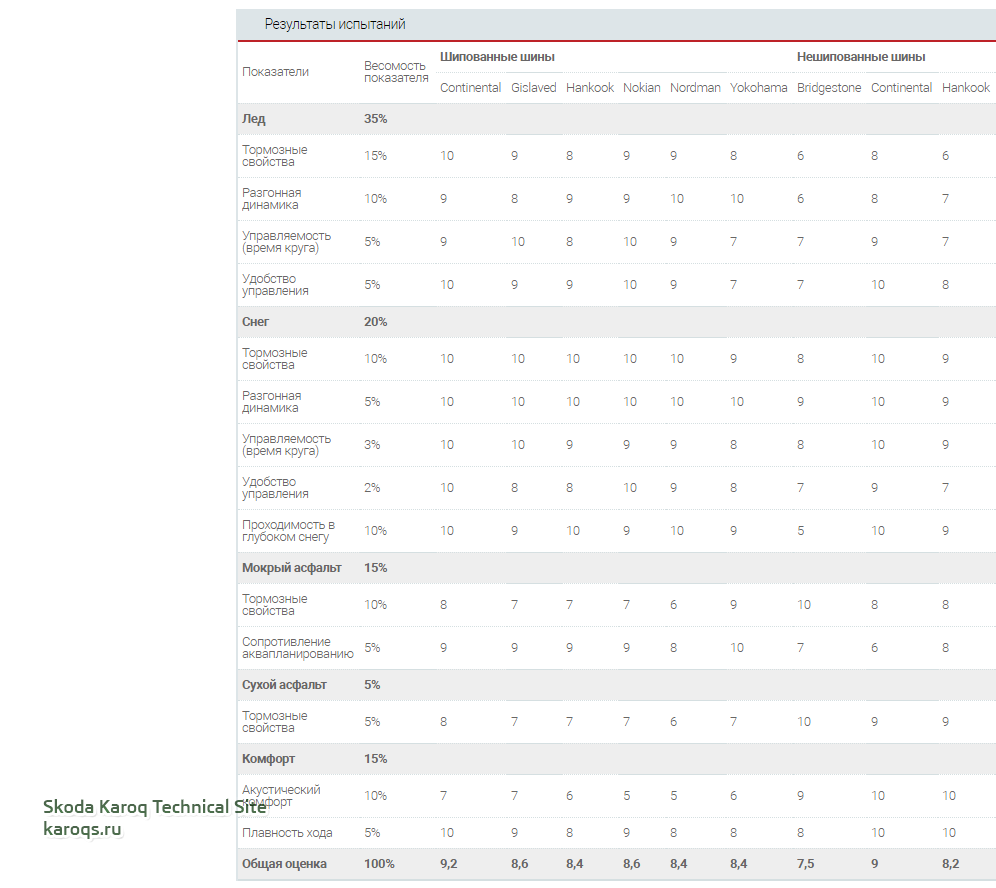The height and width of the screenshot is (888, 996).
Task: Click the 7,5 overall score for Bridgestone
Action: click(x=805, y=864)
